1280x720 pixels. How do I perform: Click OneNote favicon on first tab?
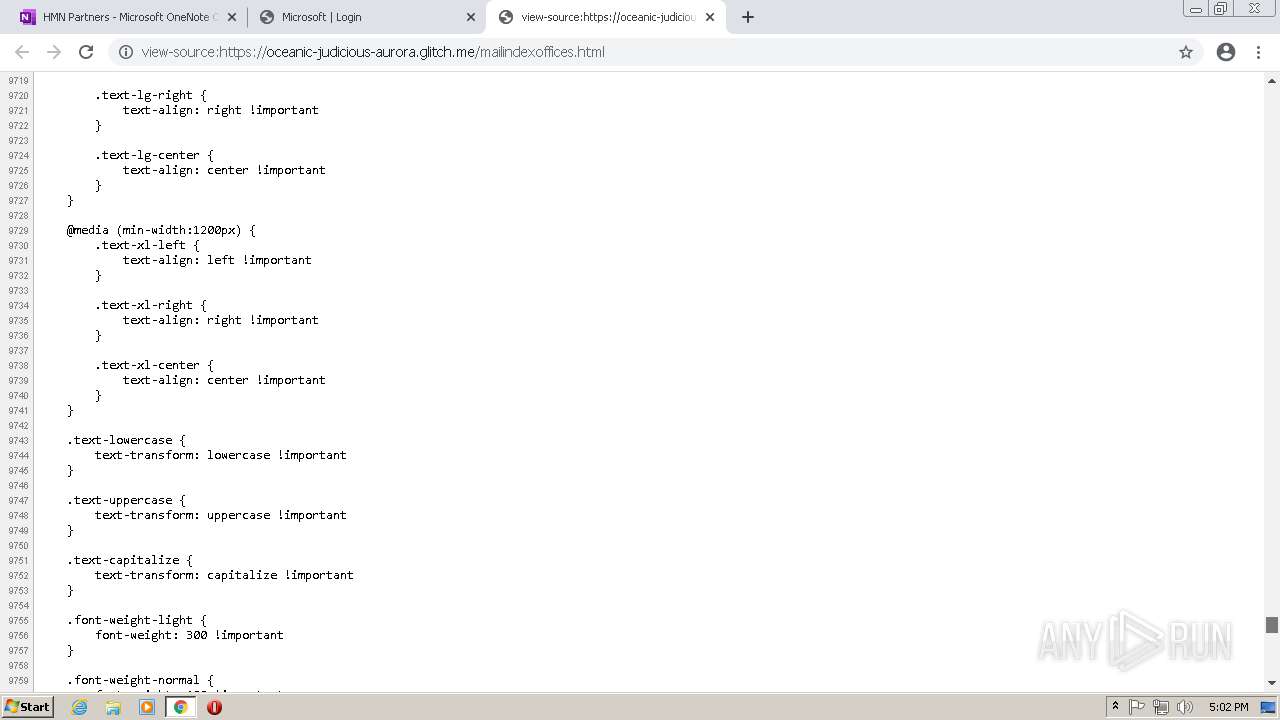(x=27, y=17)
